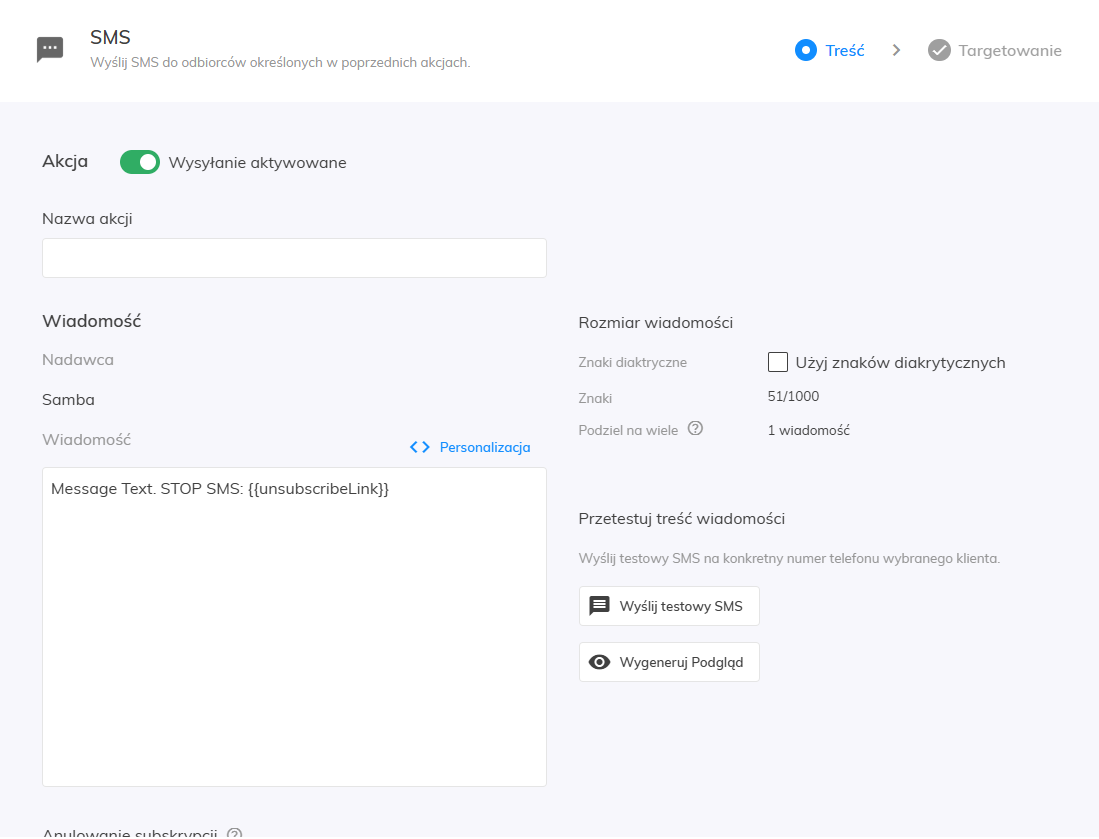Screen dimensions: 1099x839
Task: Focus the Nazwa akcji input field
Action: point(294,258)
